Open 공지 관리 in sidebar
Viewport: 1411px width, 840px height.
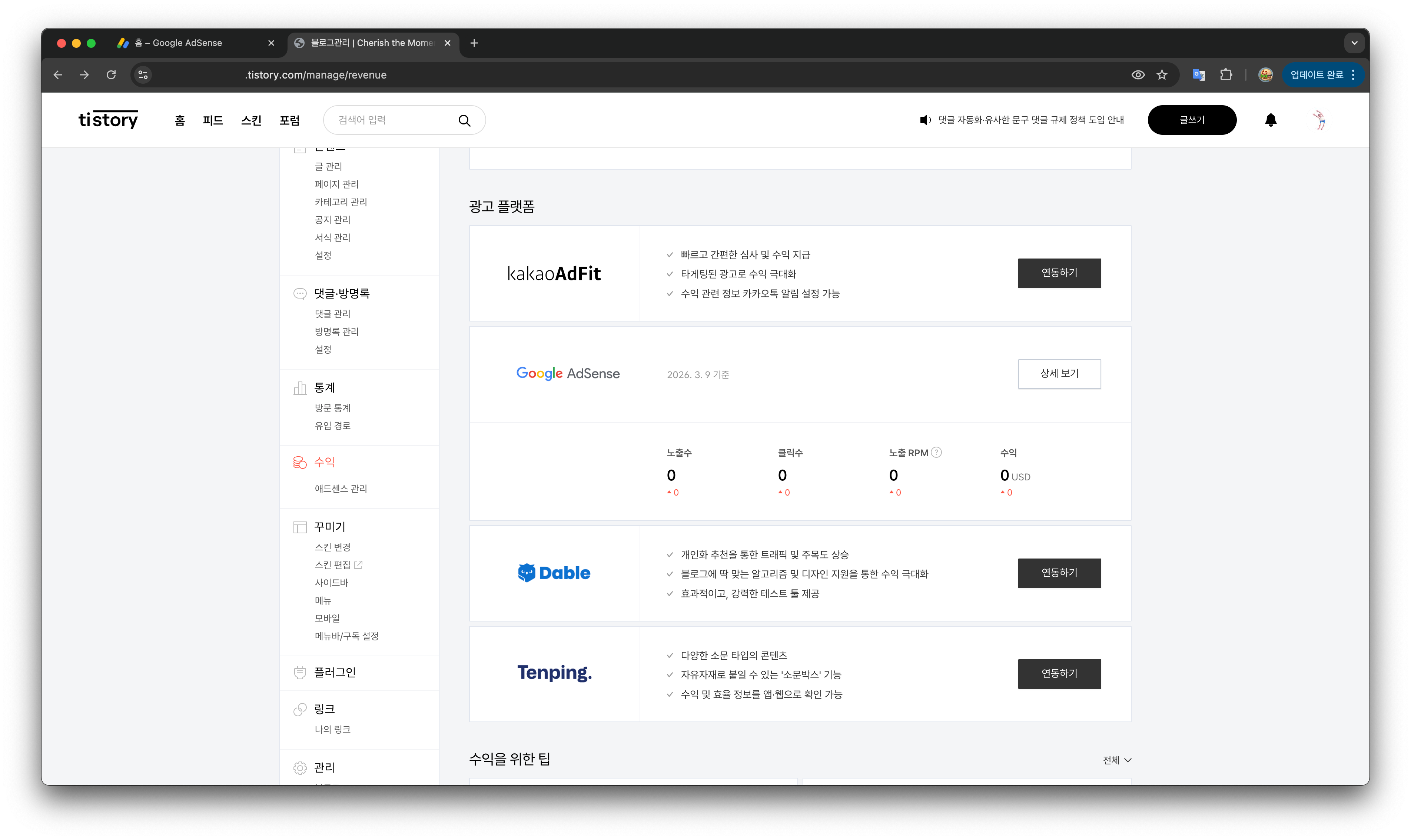pos(332,220)
